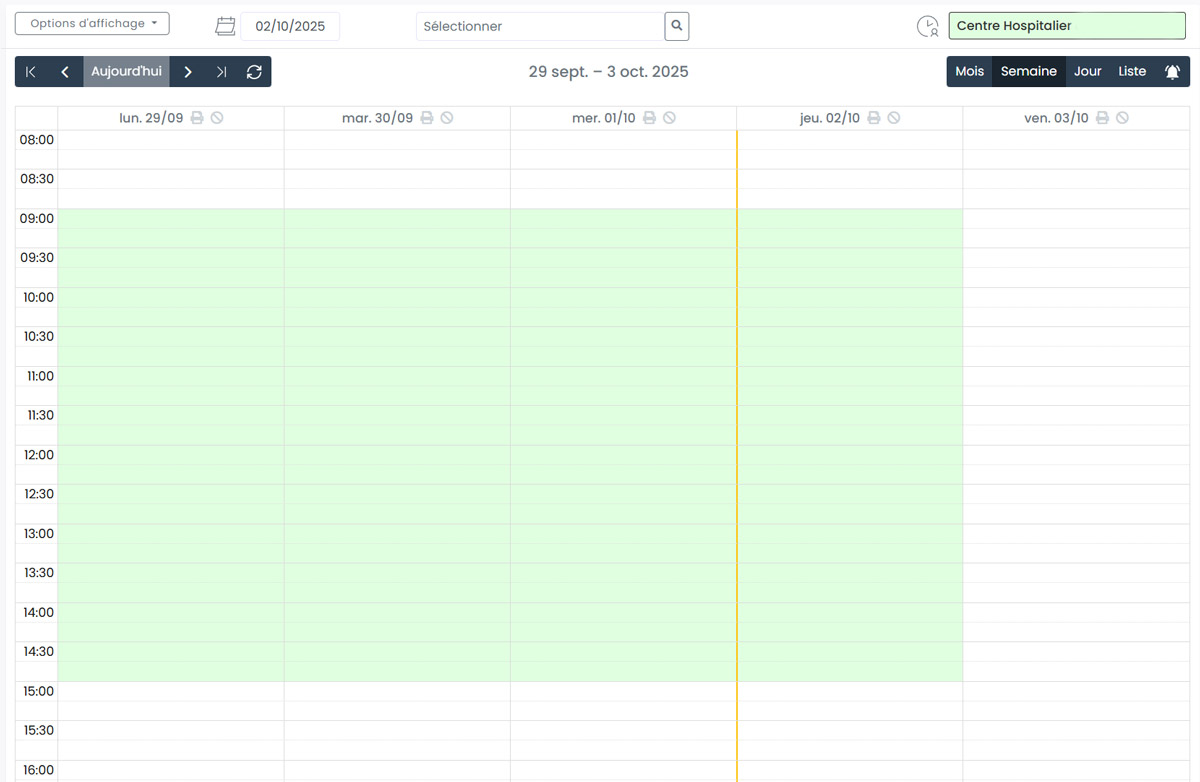Click the calendar icon beside date field
This screenshot has height=782, width=1200.
226,26
